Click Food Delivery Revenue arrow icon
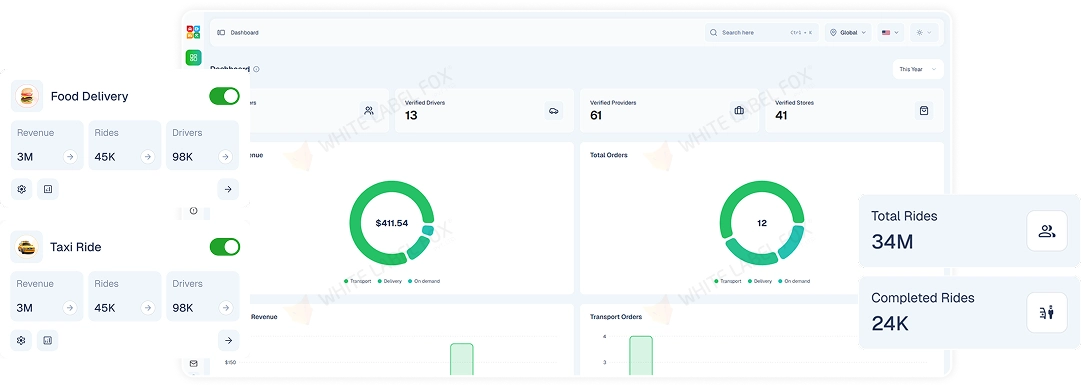This screenshot has width=1081, height=388. coord(70,157)
